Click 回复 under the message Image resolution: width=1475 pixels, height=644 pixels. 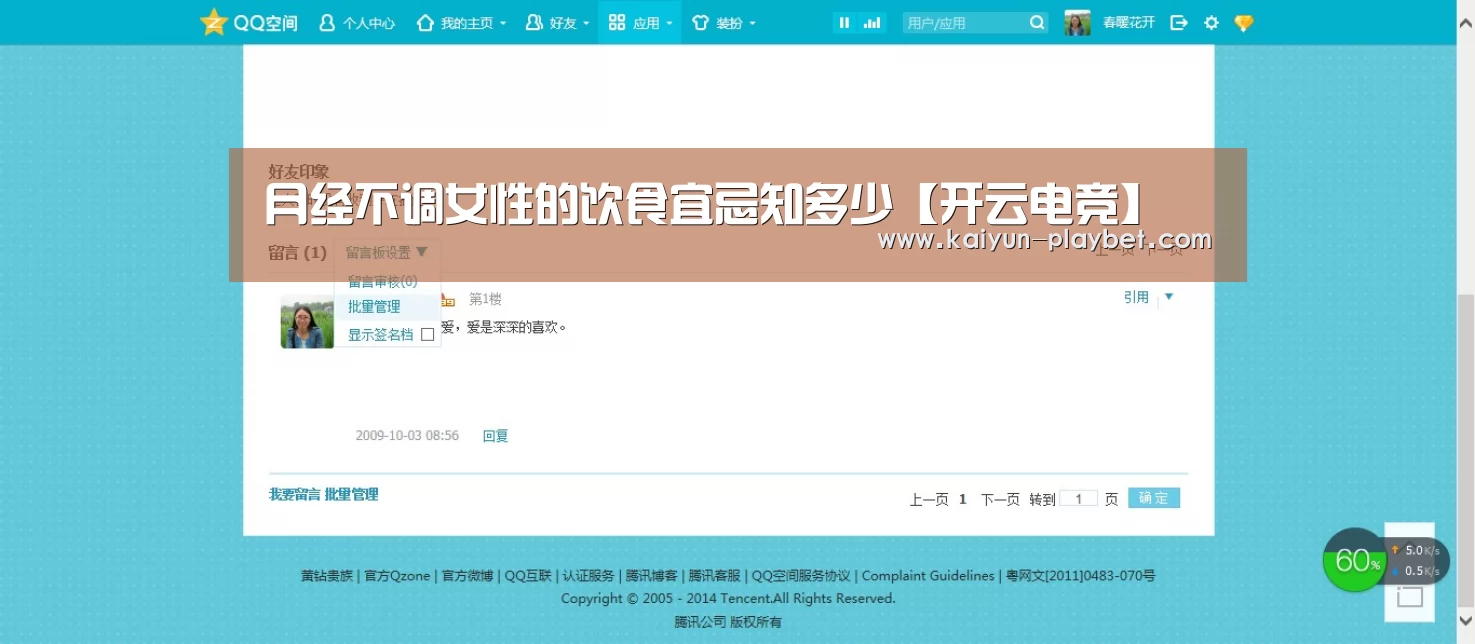coord(495,436)
